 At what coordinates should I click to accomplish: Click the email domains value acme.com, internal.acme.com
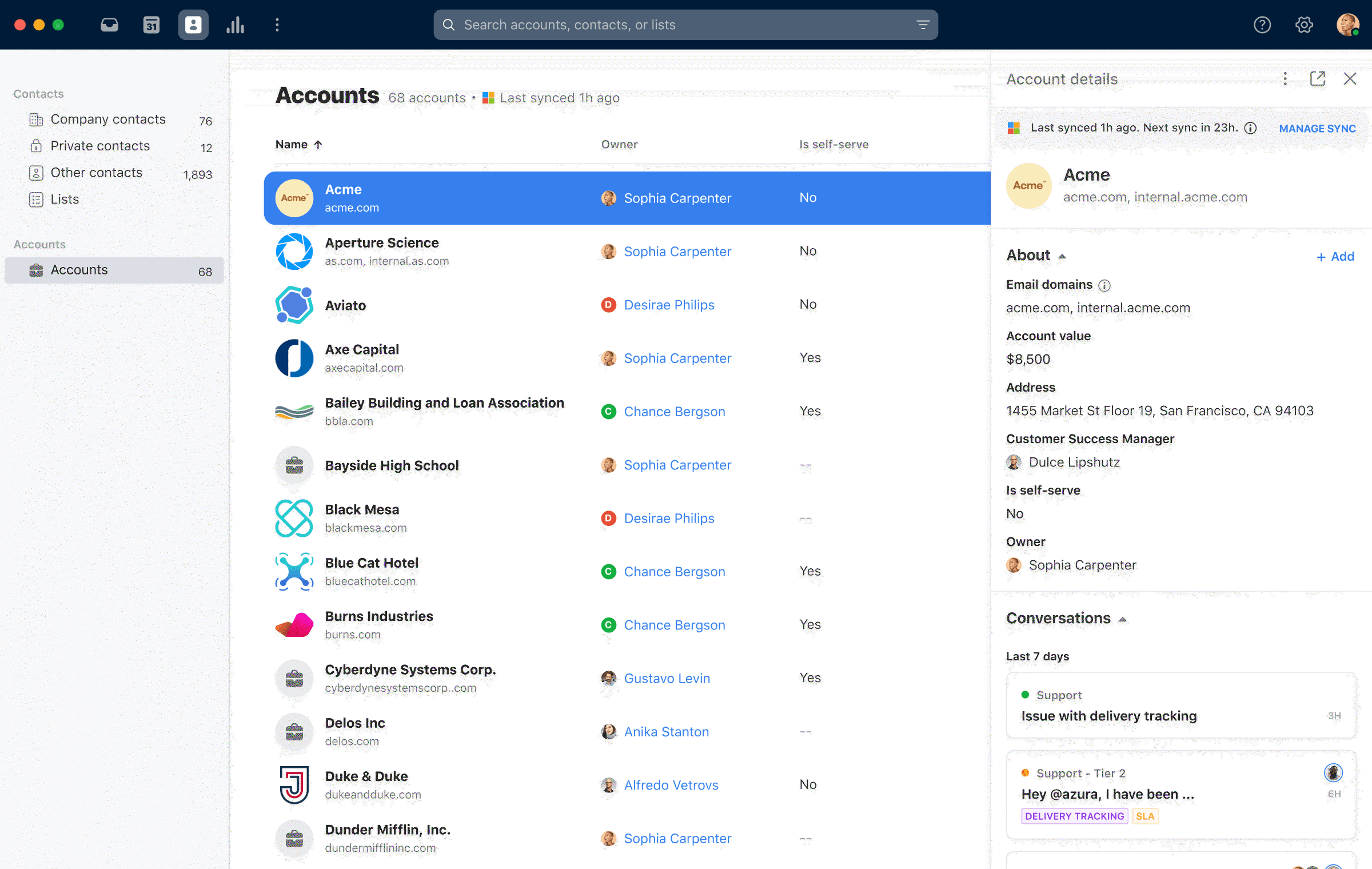coord(1098,308)
